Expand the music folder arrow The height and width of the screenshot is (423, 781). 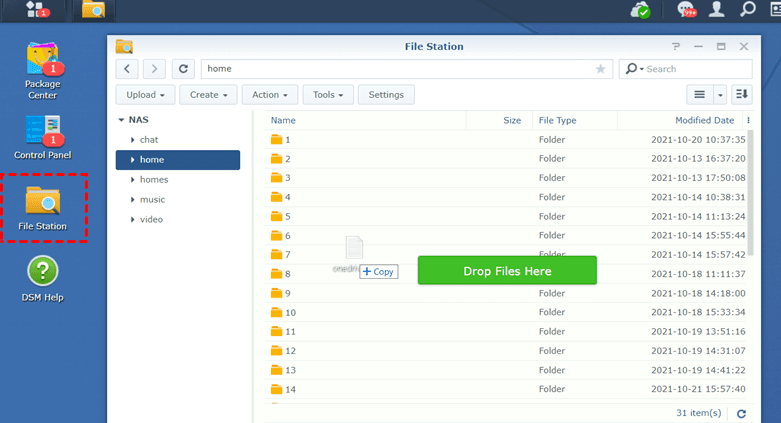(x=132, y=200)
